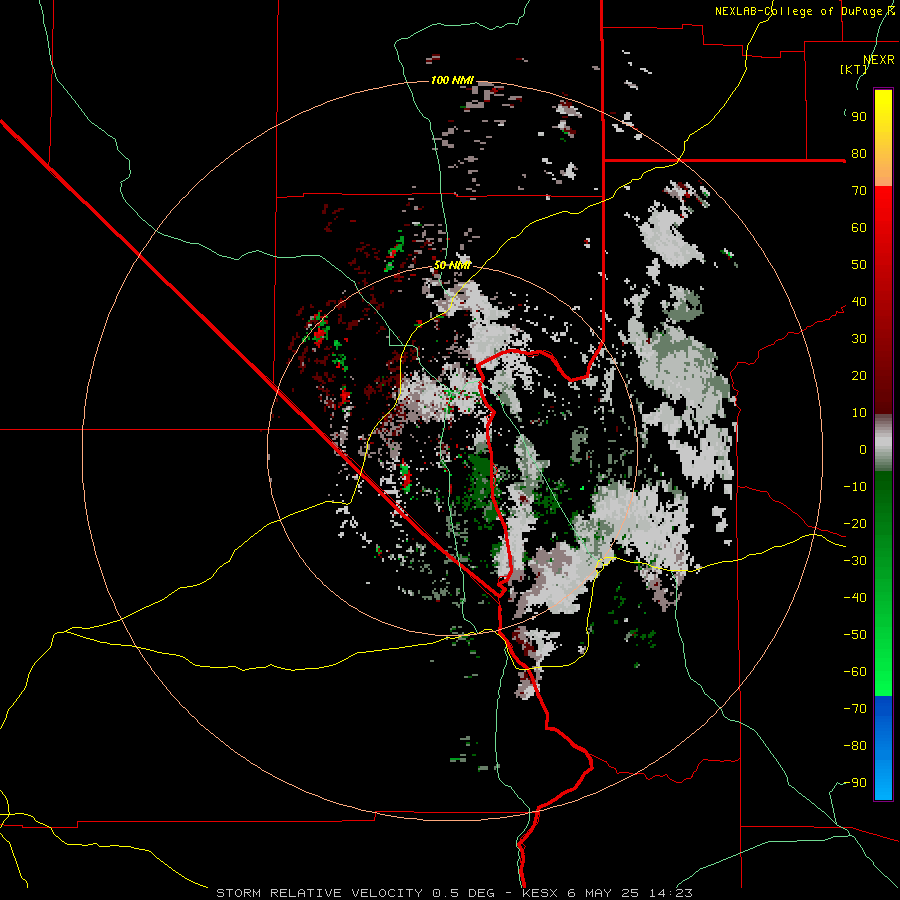Click the "50 NMI" range ring label
The image size is (900, 900).
452,265
